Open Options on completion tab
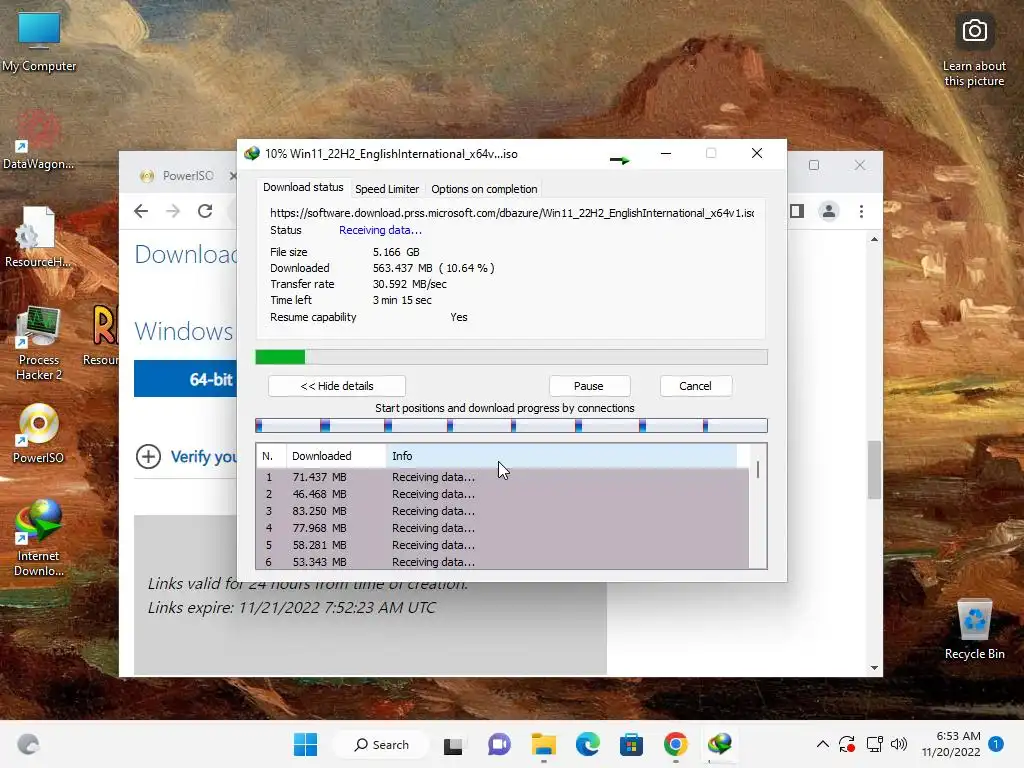 click(x=484, y=189)
